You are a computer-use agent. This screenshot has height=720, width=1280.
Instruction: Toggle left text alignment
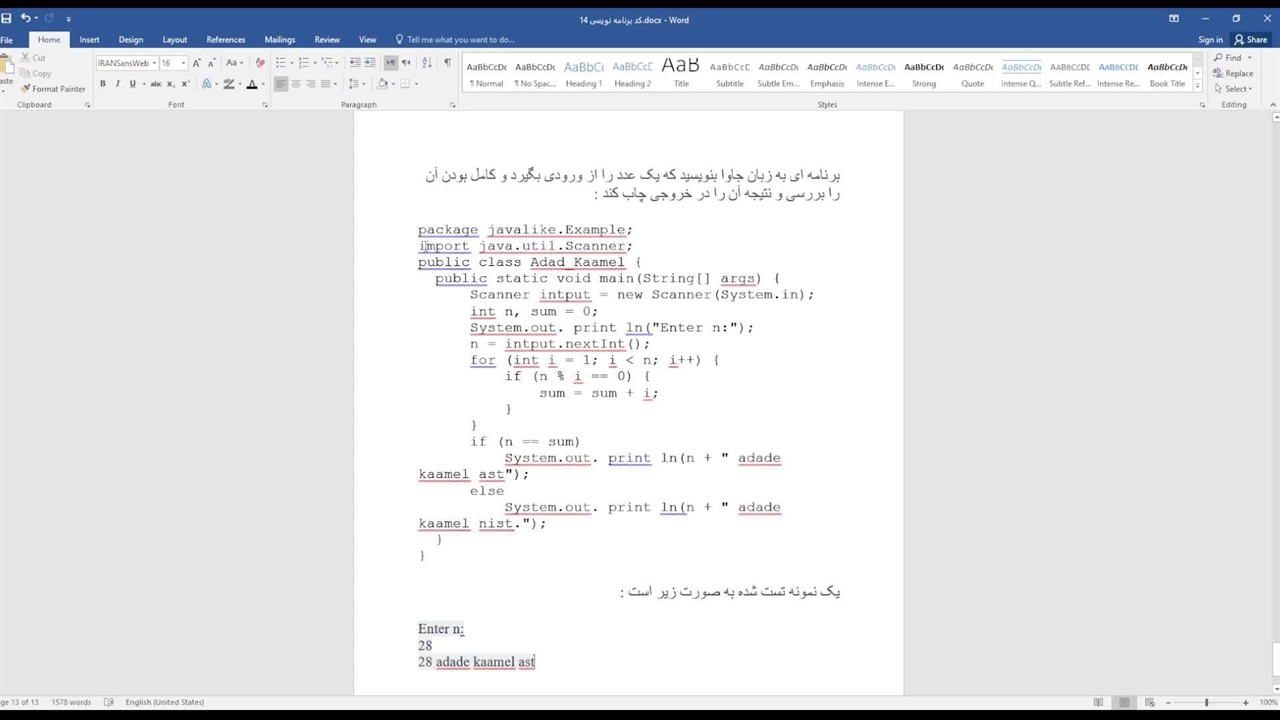281,84
